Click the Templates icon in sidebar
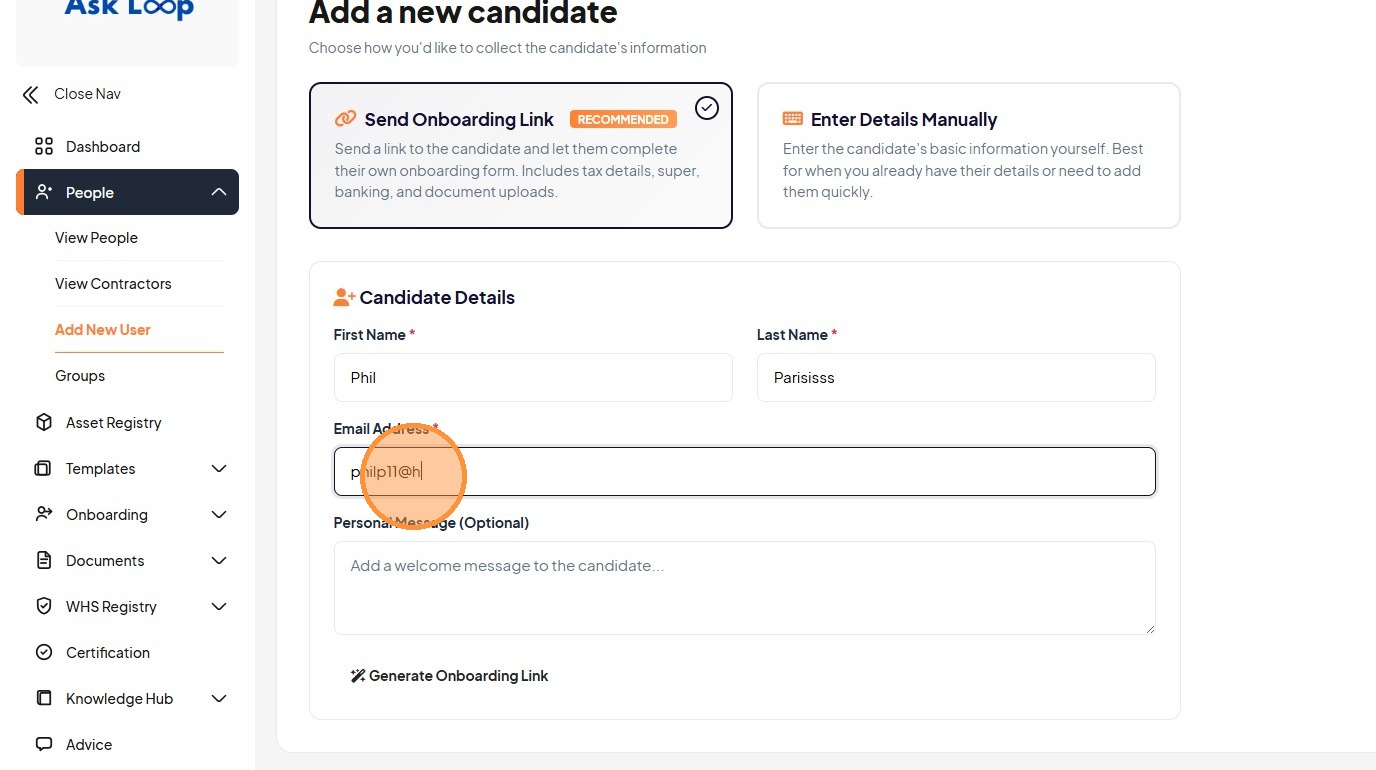Viewport: 1376px width, 770px height. [44, 469]
